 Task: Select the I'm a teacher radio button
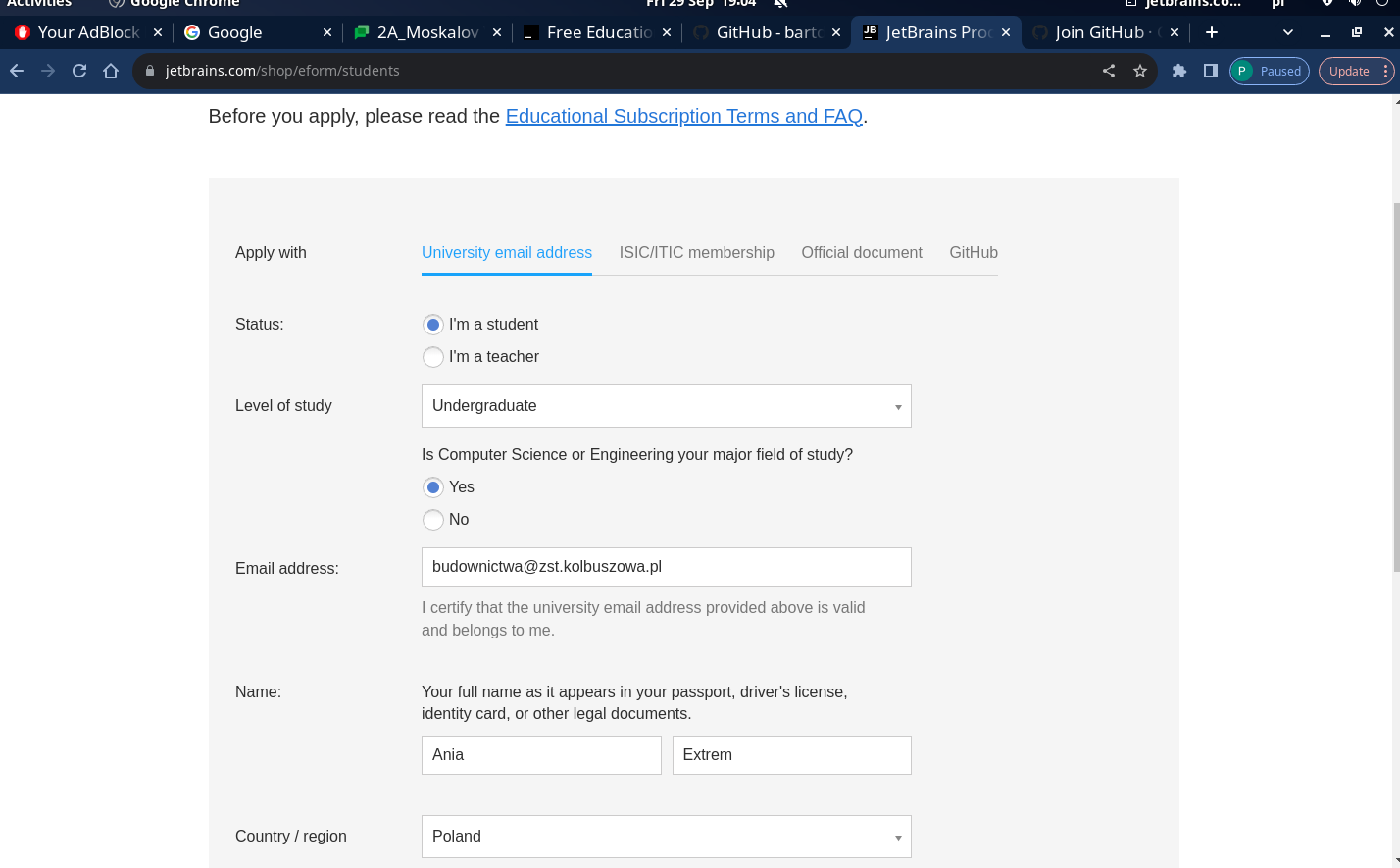pyautogui.click(x=432, y=357)
